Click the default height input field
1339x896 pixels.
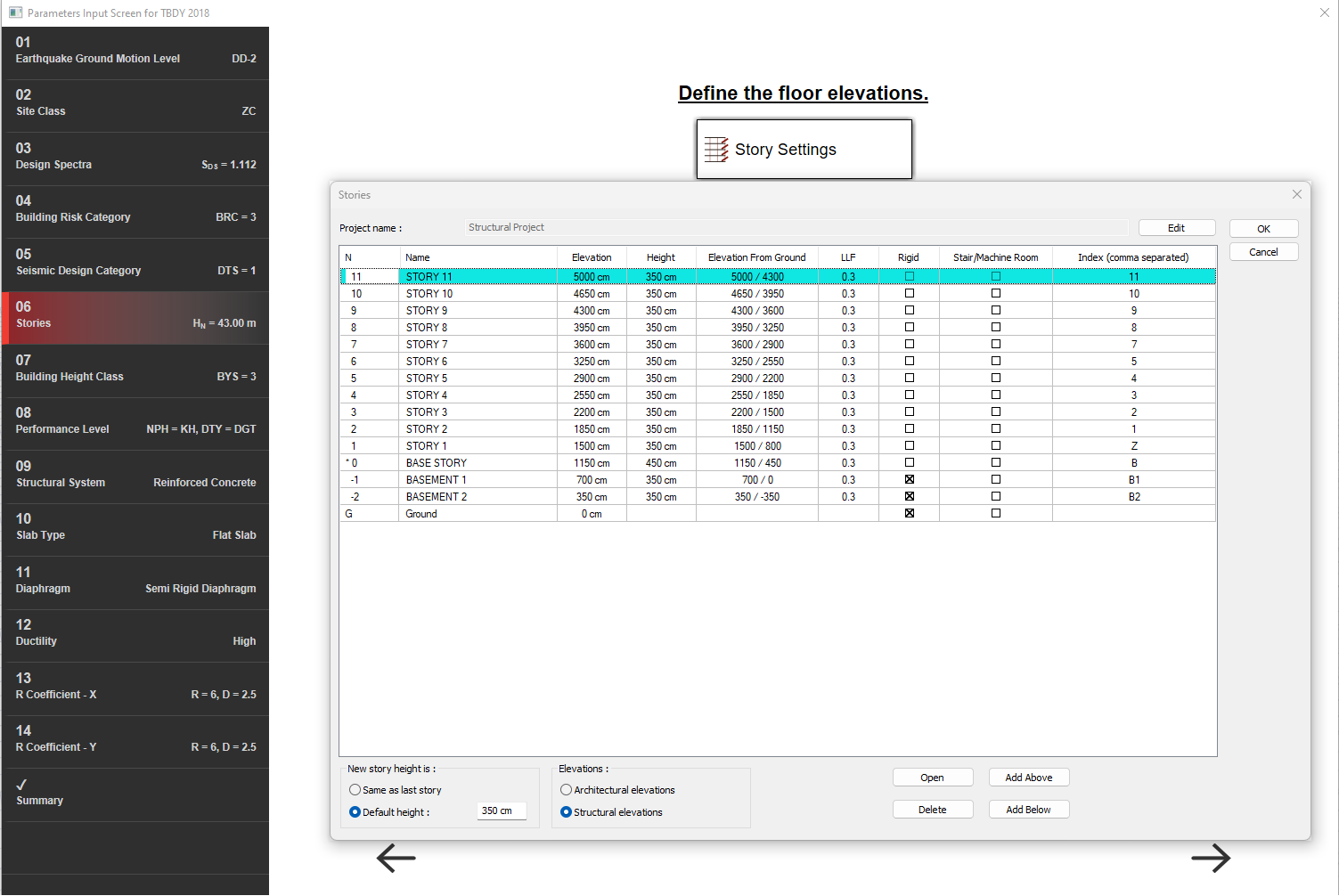(x=501, y=811)
